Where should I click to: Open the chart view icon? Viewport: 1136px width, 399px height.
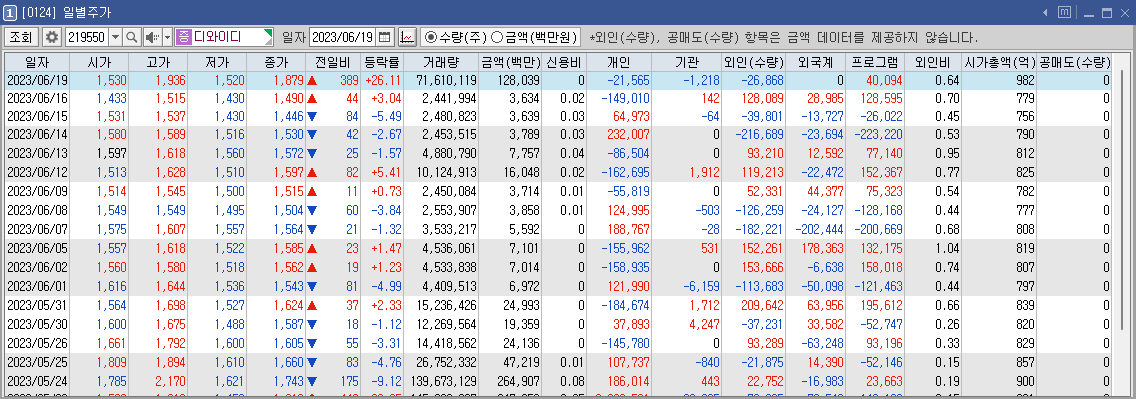pyautogui.click(x=408, y=36)
